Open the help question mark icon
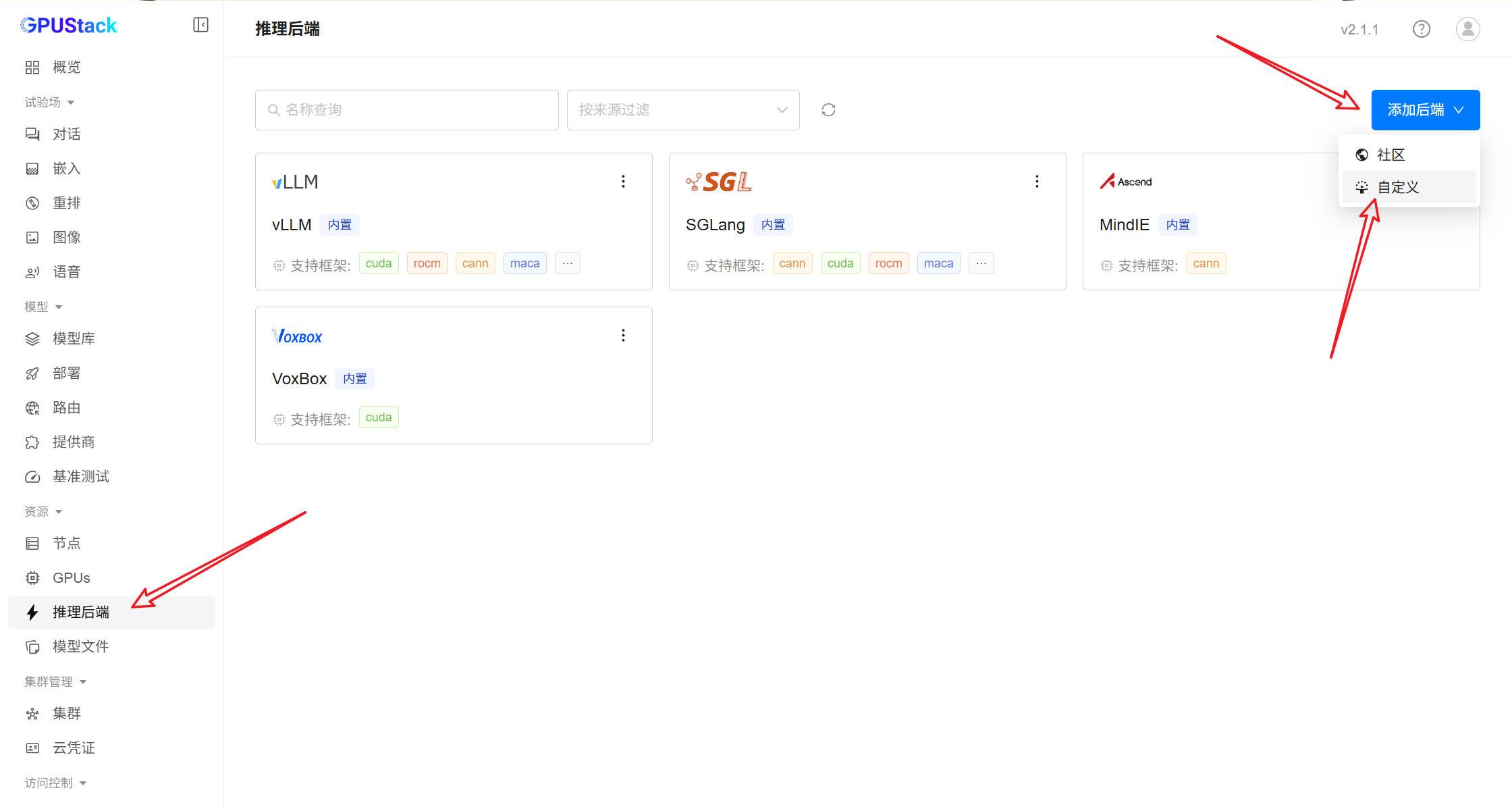The image size is (1512, 809). pyautogui.click(x=1421, y=29)
